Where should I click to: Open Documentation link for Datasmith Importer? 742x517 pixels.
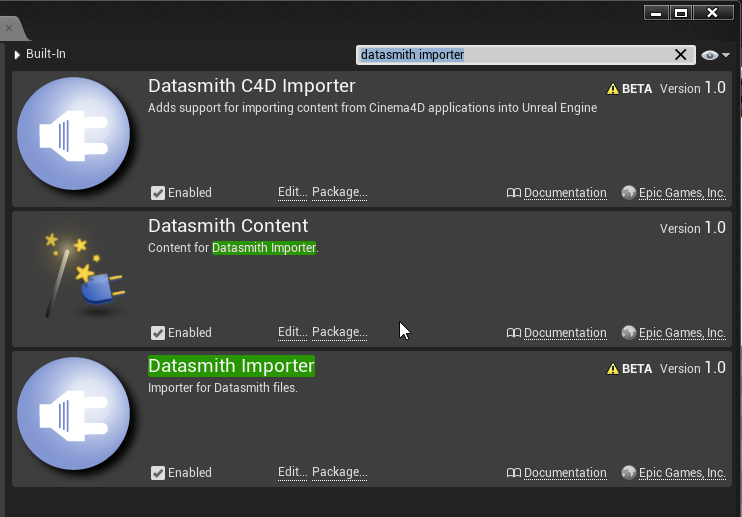tap(565, 473)
